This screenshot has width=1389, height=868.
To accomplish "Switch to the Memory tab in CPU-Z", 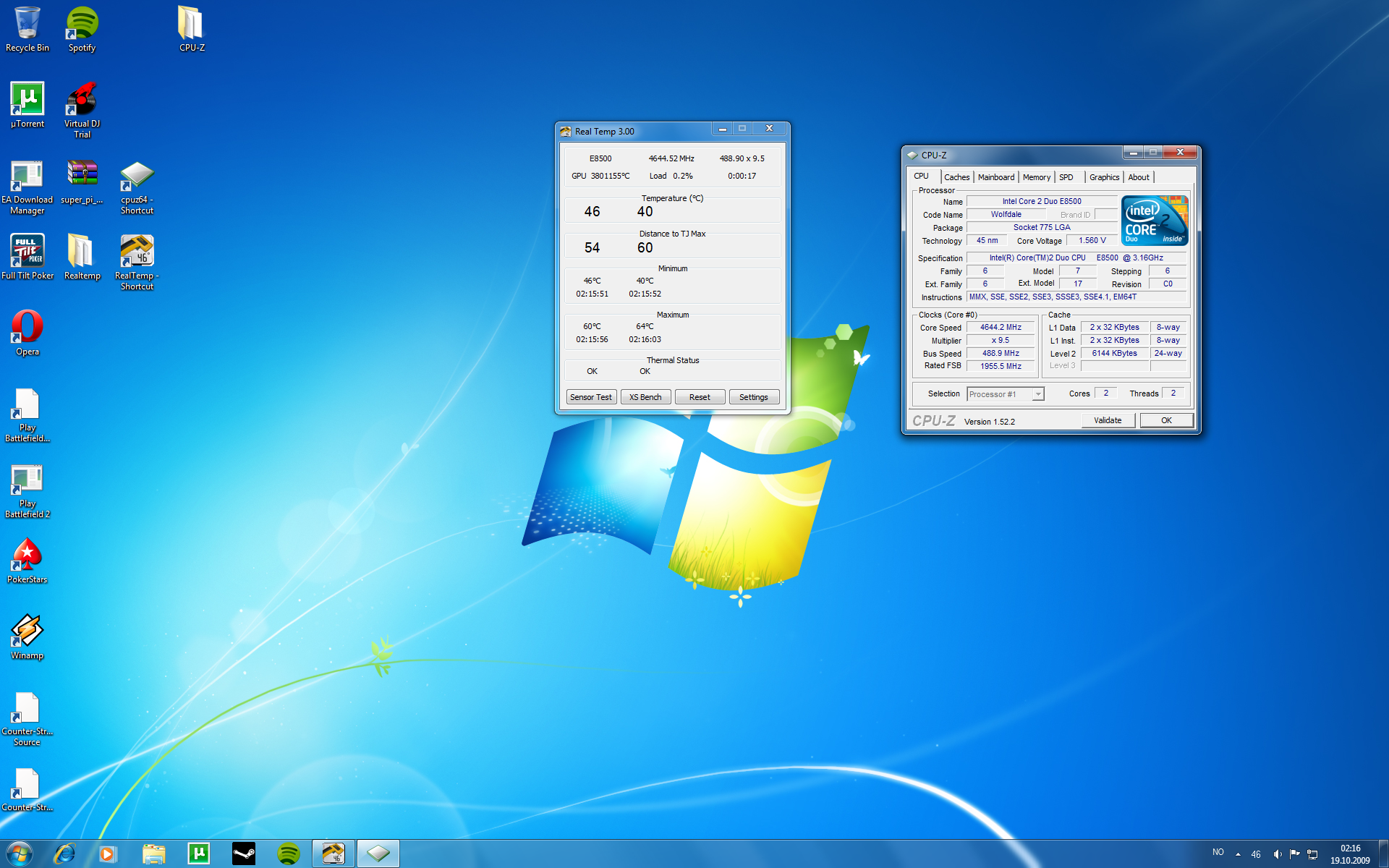I will tap(1036, 177).
